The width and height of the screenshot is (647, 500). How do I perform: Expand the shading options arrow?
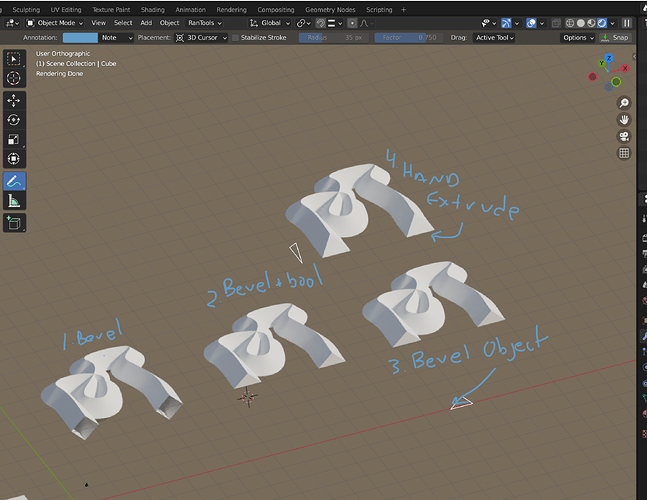pos(612,23)
